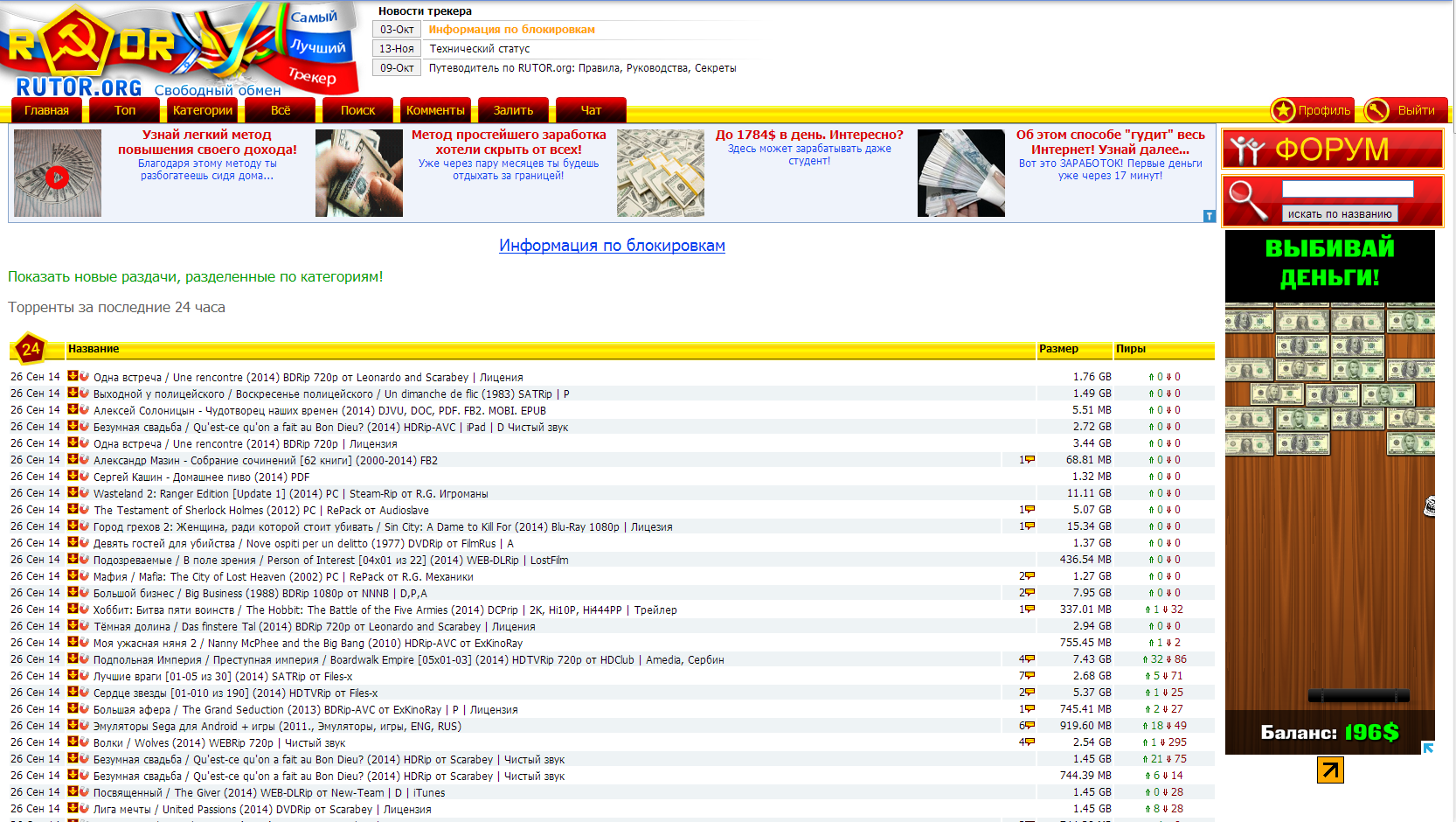Image resolution: width=1456 pixels, height=822 pixels.
Task: Click the magnet icon for Wasteland 2 torrent
Action: point(84,492)
